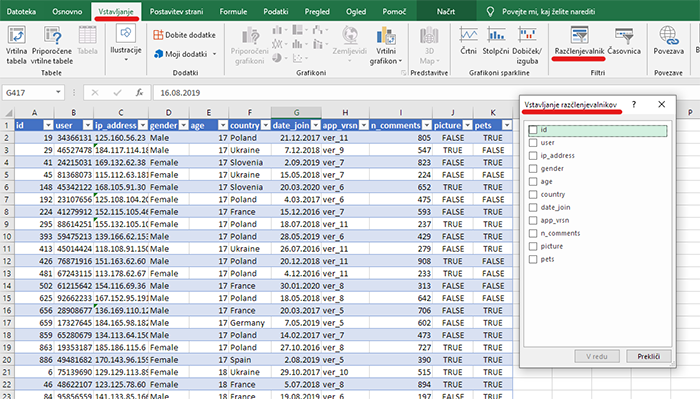Open the country column filter dropdown
Image resolution: width=700 pixels, height=399 pixels.
[266, 125]
